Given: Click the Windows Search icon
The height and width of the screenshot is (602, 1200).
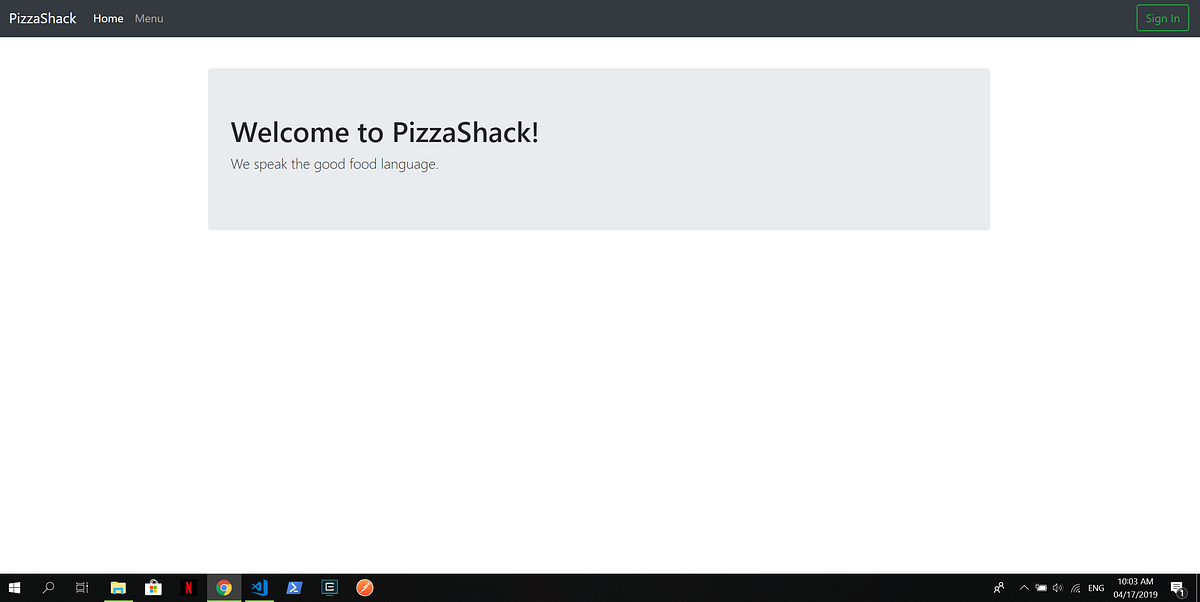Looking at the screenshot, I should click(x=48, y=588).
